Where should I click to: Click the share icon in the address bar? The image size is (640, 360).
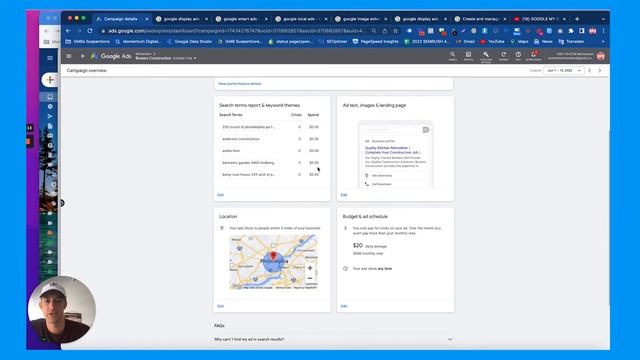[x=384, y=31]
